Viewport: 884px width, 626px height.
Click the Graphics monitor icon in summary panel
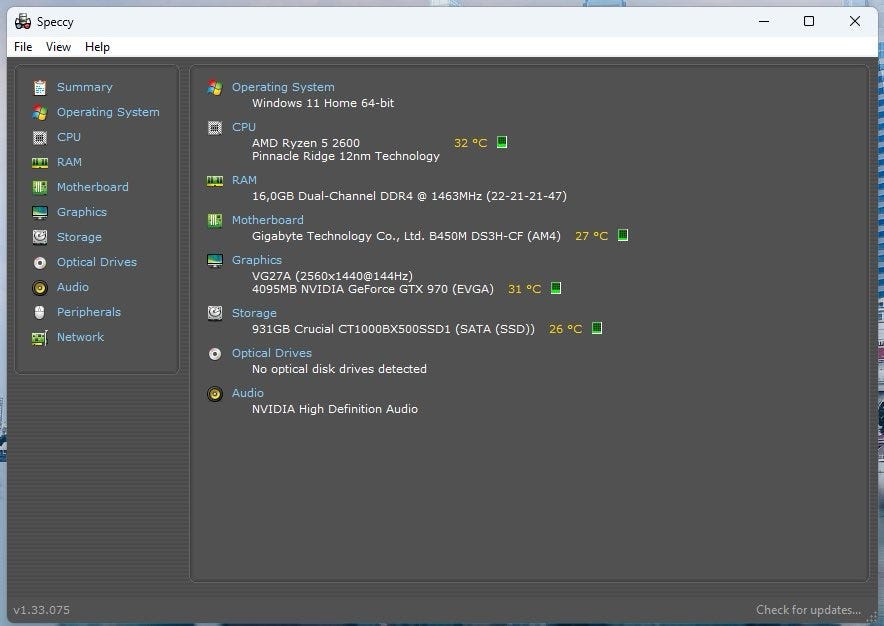tap(215, 261)
